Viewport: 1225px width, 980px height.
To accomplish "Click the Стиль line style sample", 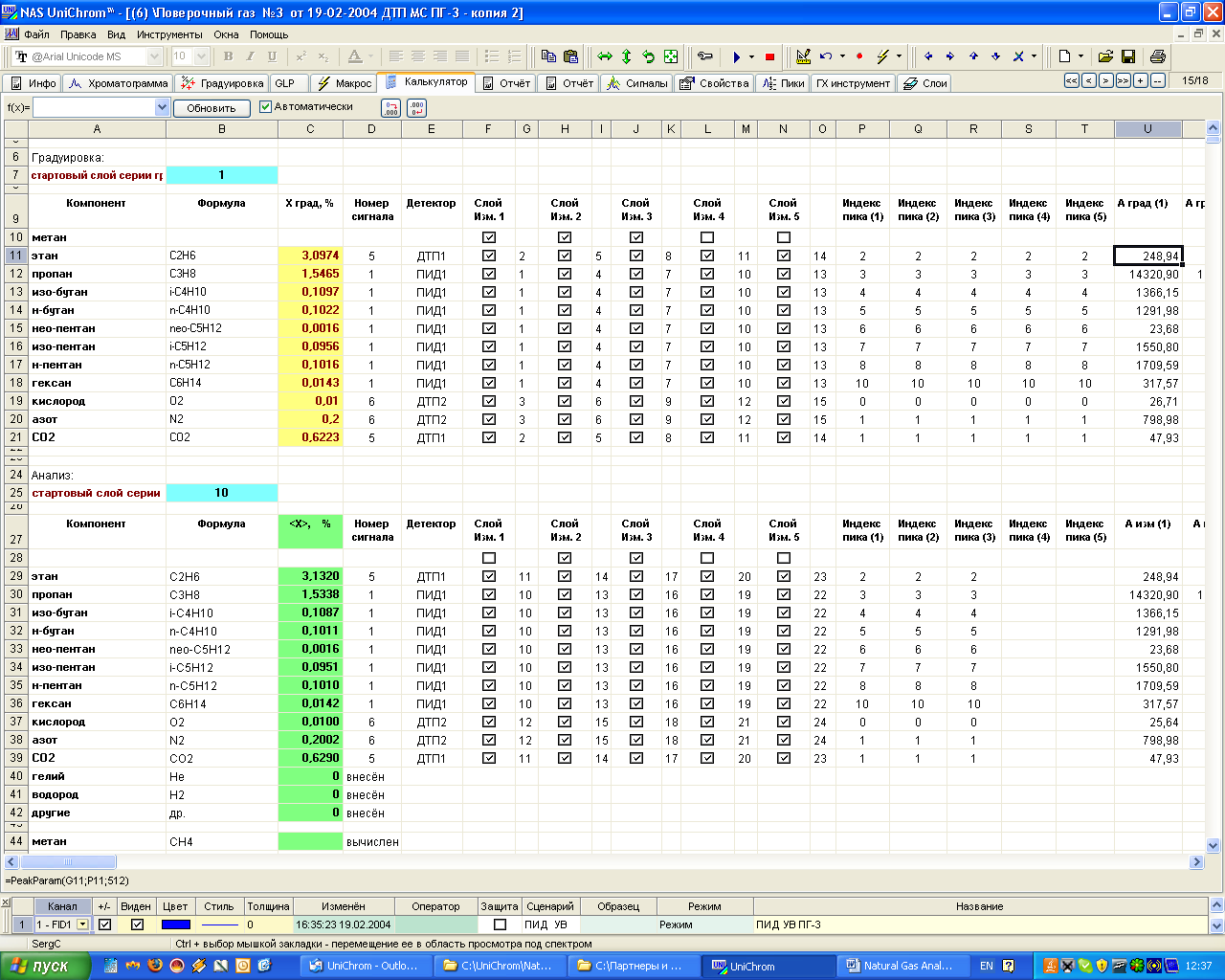I will (x=219, y=924).
